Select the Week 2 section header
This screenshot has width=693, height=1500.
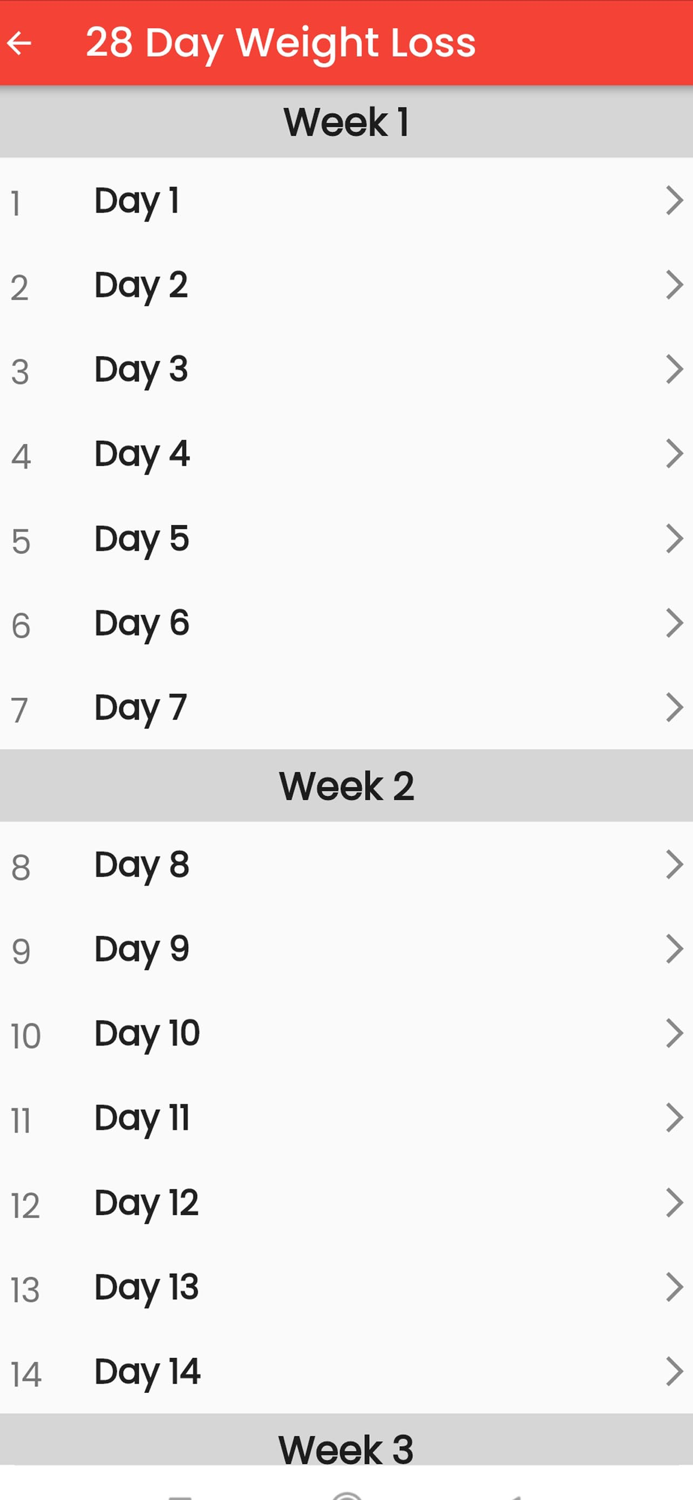pos(346,785)
